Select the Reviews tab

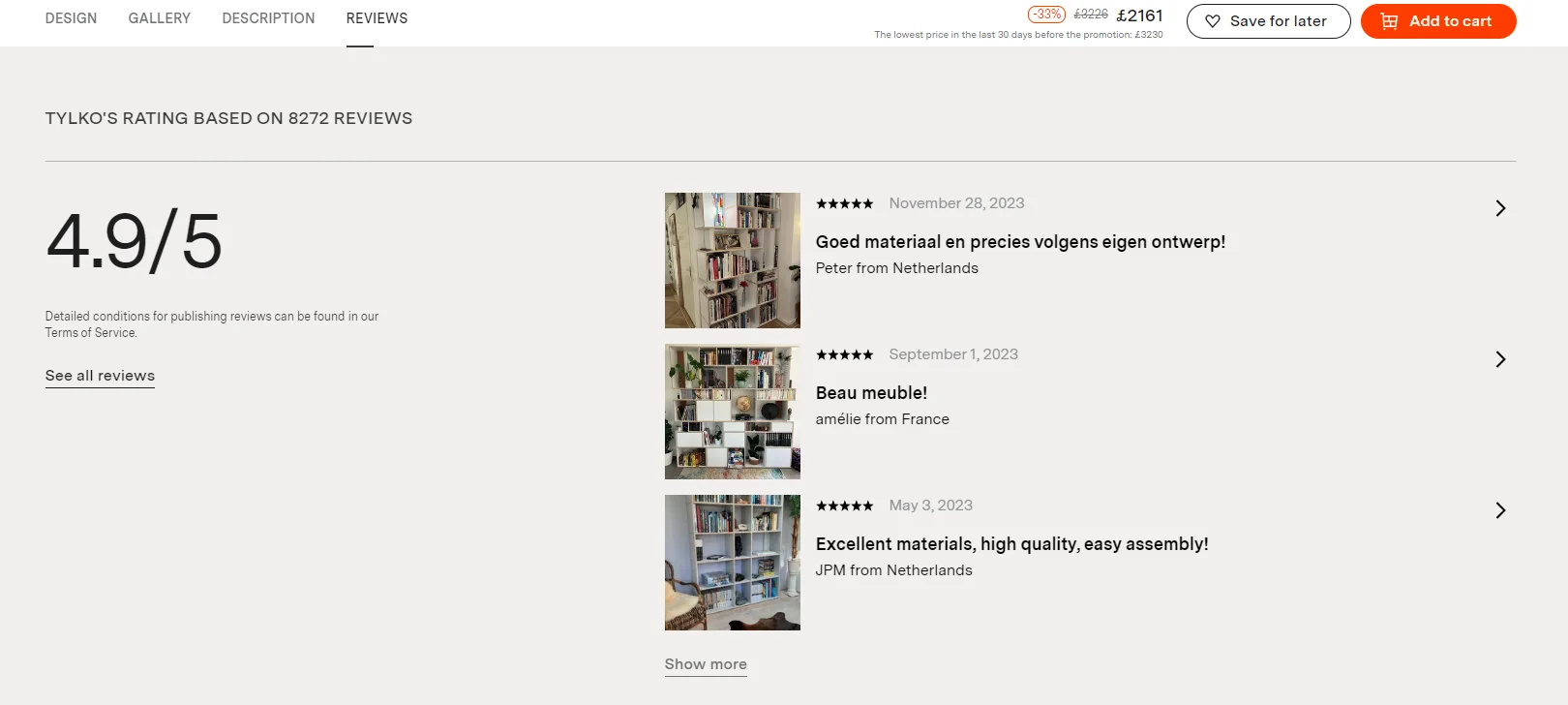(x=377, y=18)
